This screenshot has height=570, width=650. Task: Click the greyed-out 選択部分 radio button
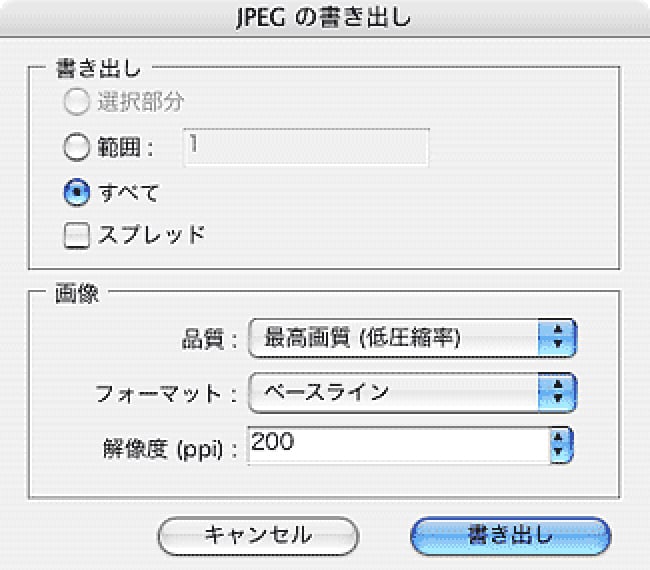[77, 102]
